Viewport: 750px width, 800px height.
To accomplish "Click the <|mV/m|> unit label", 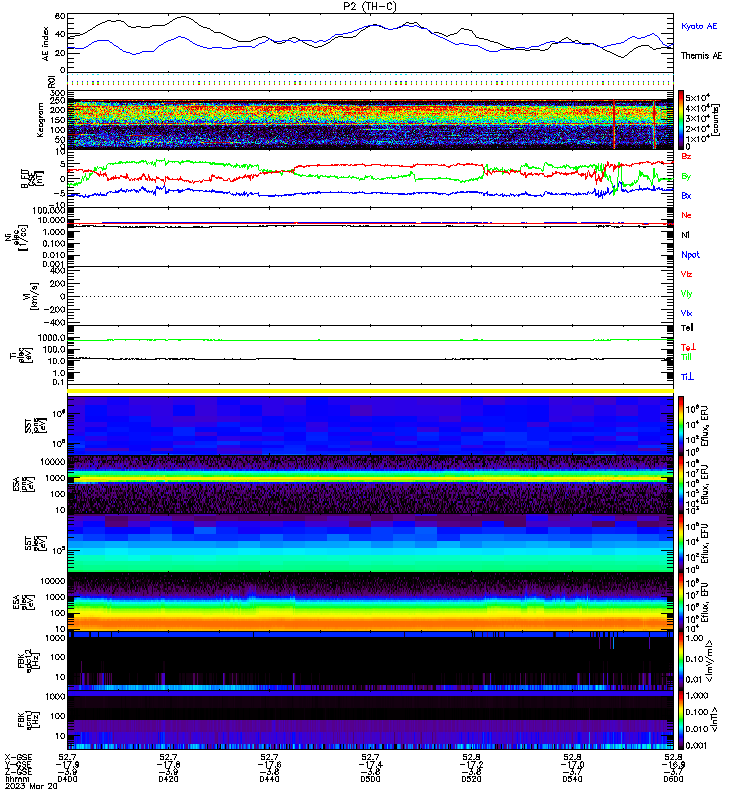I will [709, 661].
